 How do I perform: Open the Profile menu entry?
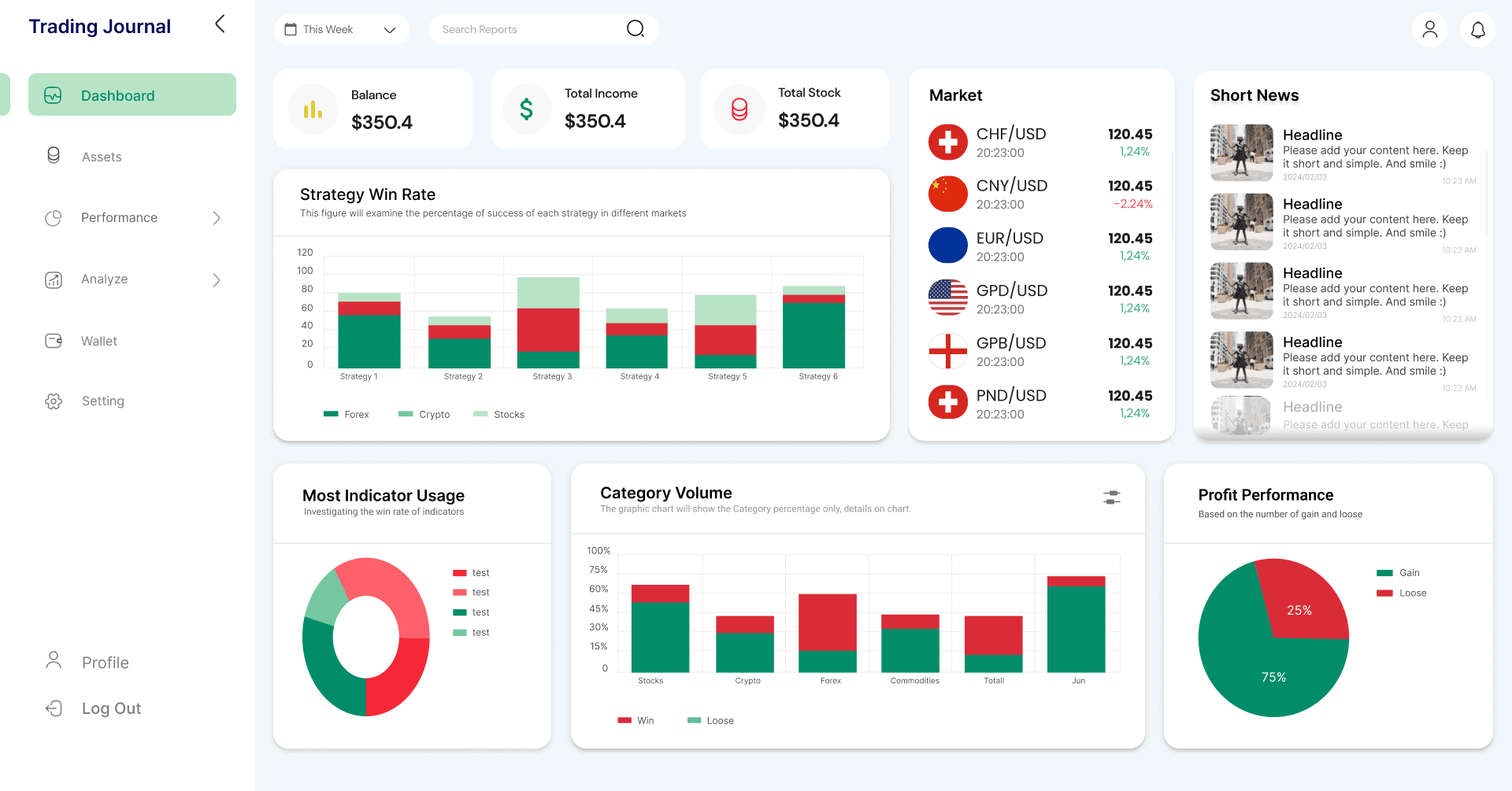tap(104, 662)
